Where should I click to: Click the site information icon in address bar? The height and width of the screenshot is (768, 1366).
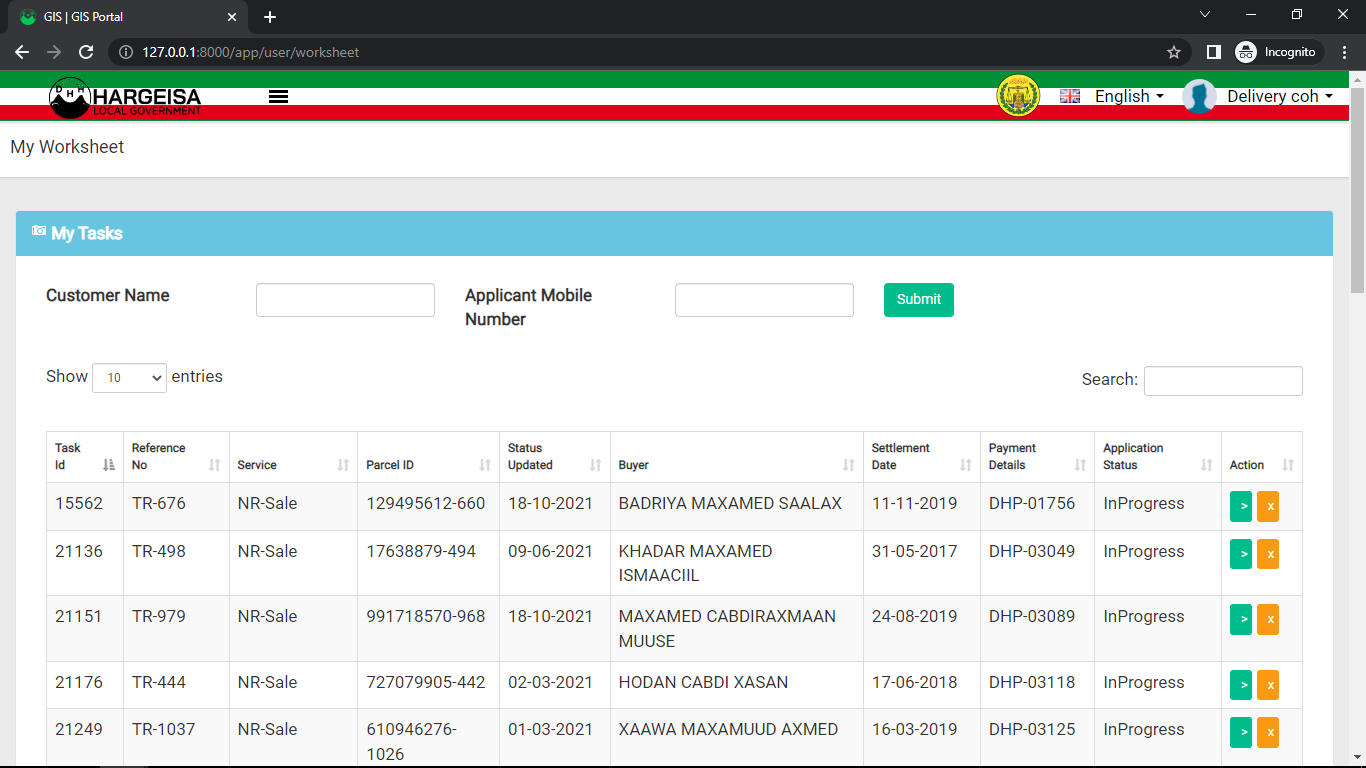point(126,52)
